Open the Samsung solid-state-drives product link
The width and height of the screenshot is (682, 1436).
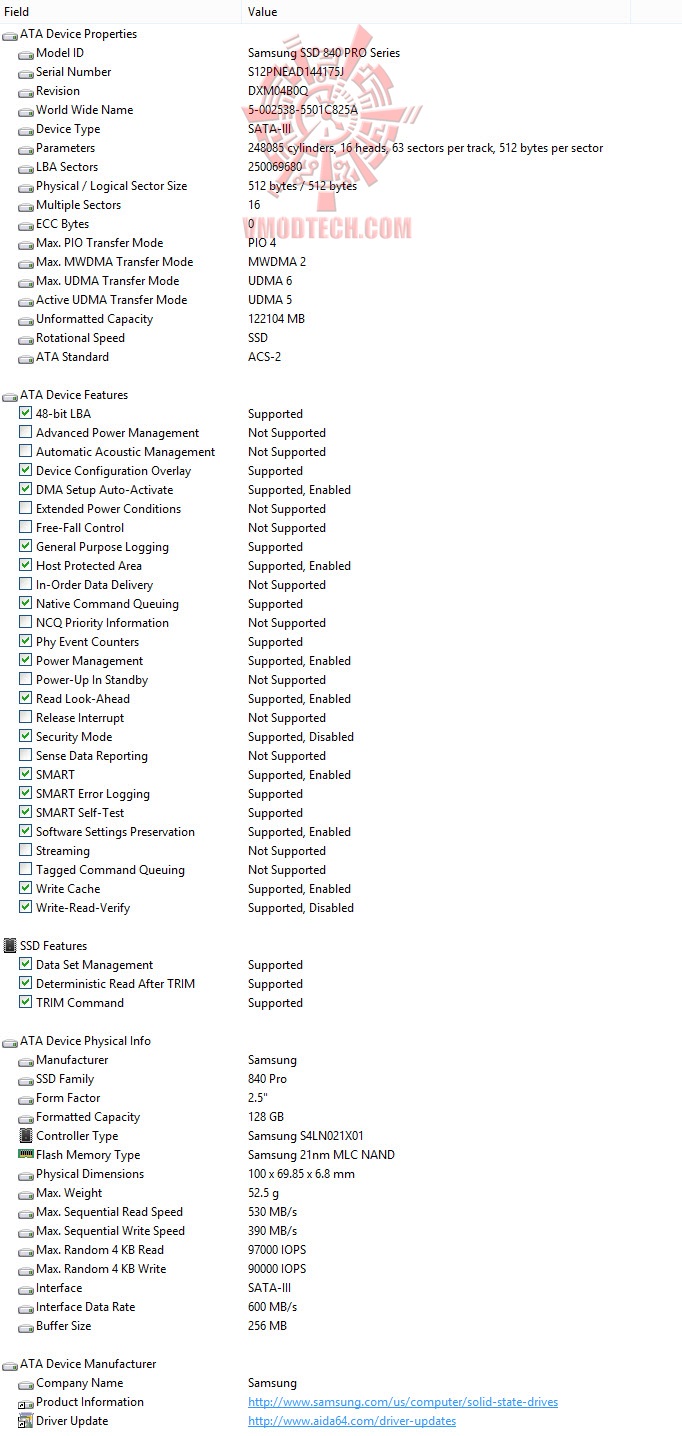coord(403,1402)
